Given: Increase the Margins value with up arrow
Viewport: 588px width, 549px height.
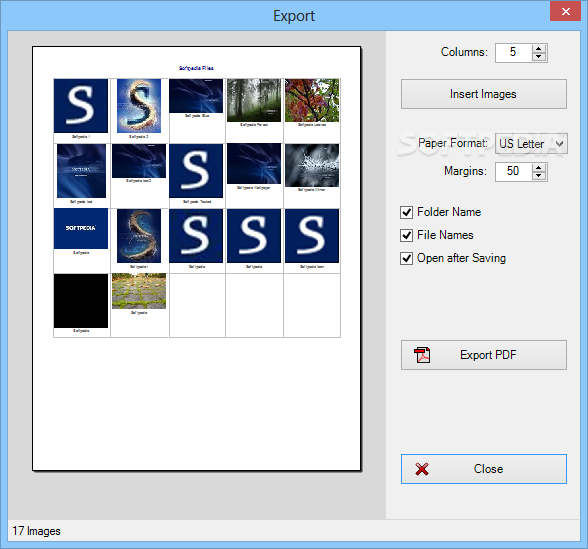Looking at the screenshot, I should tap(539, 168).
